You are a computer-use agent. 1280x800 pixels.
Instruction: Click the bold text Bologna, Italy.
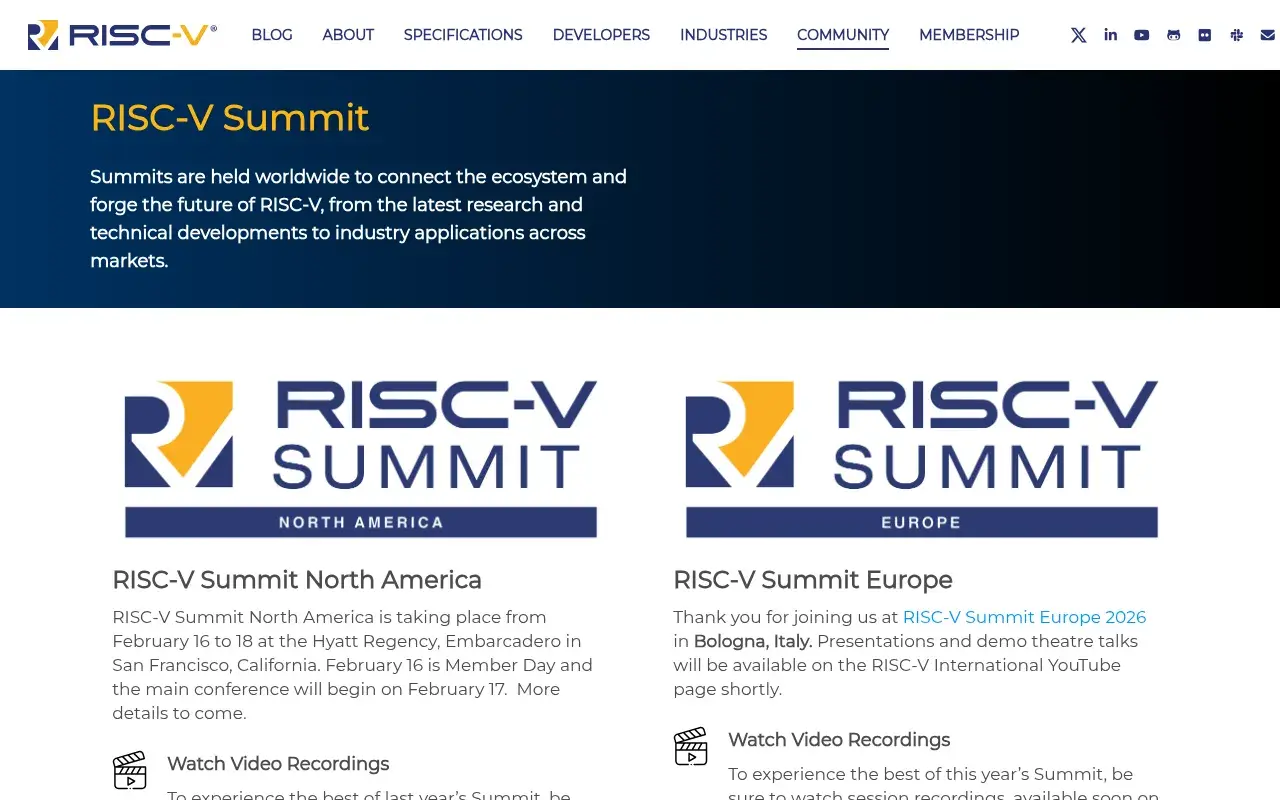click(x=753, y=641)
